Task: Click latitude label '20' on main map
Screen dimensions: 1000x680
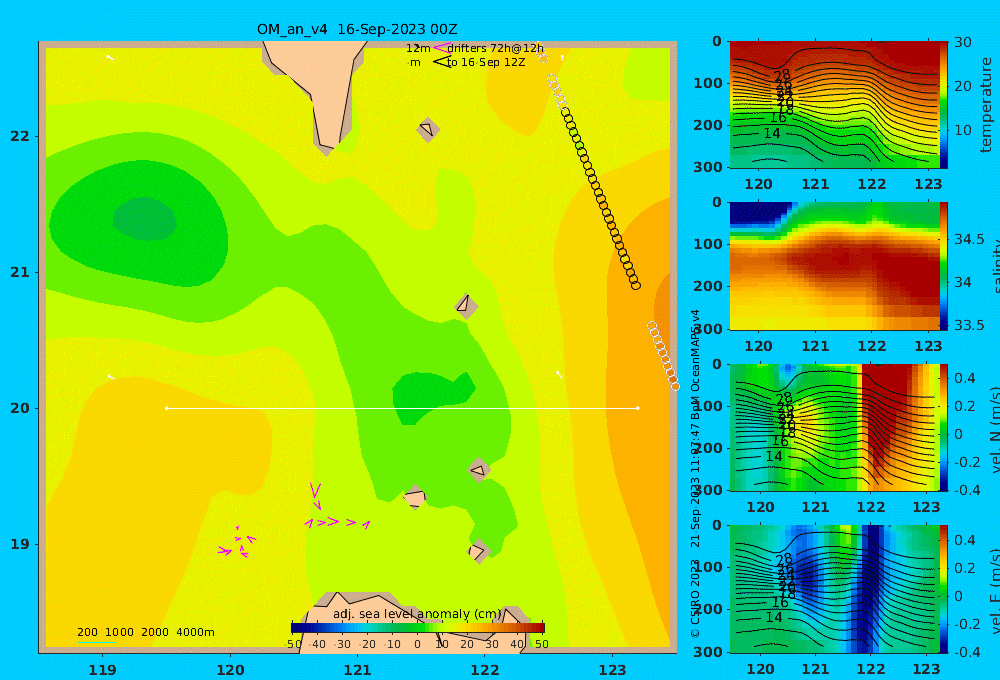Action: (20, 408)
